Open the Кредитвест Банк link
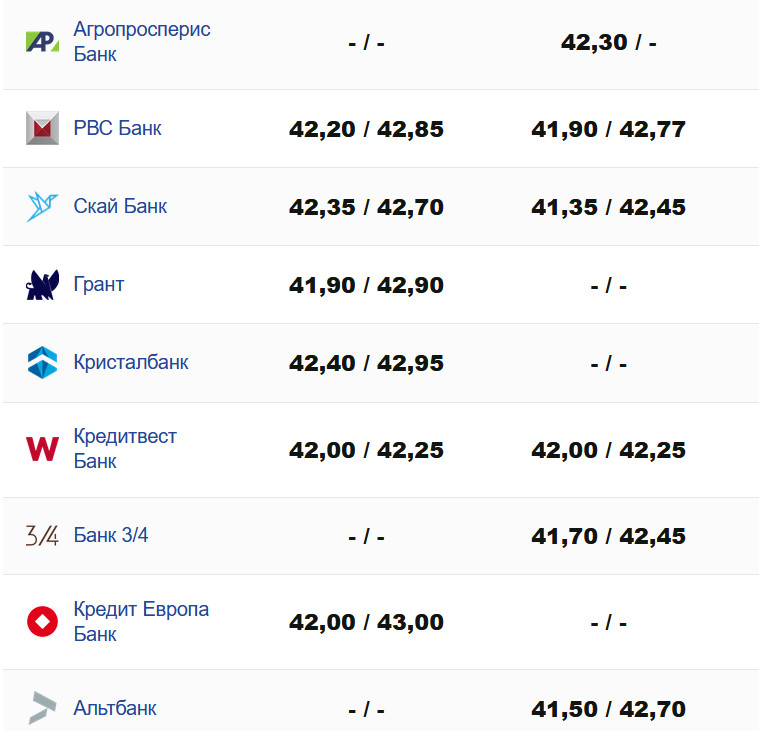The height and width of the screenshot is (731, 759). [x=125, y=449]
